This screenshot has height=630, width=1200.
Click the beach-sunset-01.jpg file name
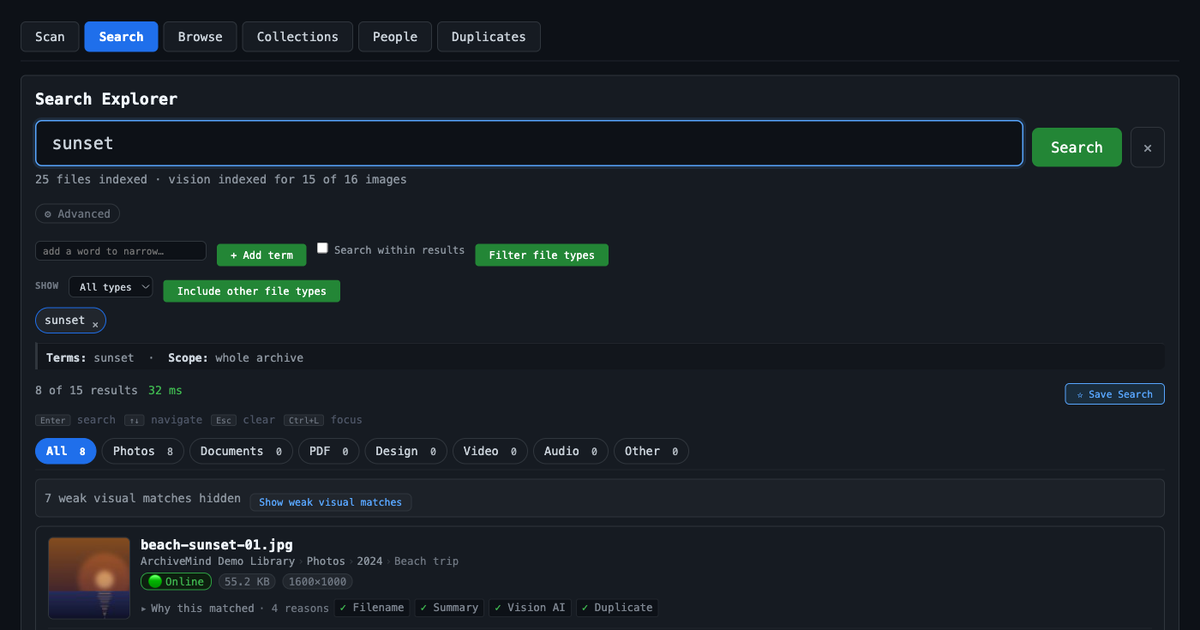coord(217,544)
